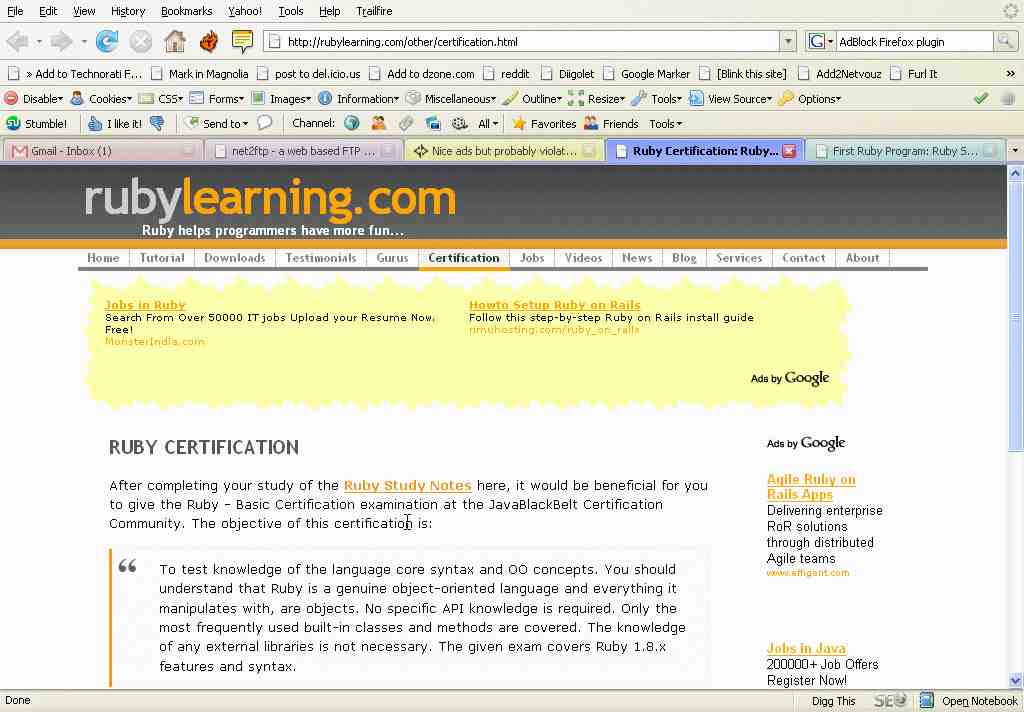Click the reddit bookmarklet

507,74
